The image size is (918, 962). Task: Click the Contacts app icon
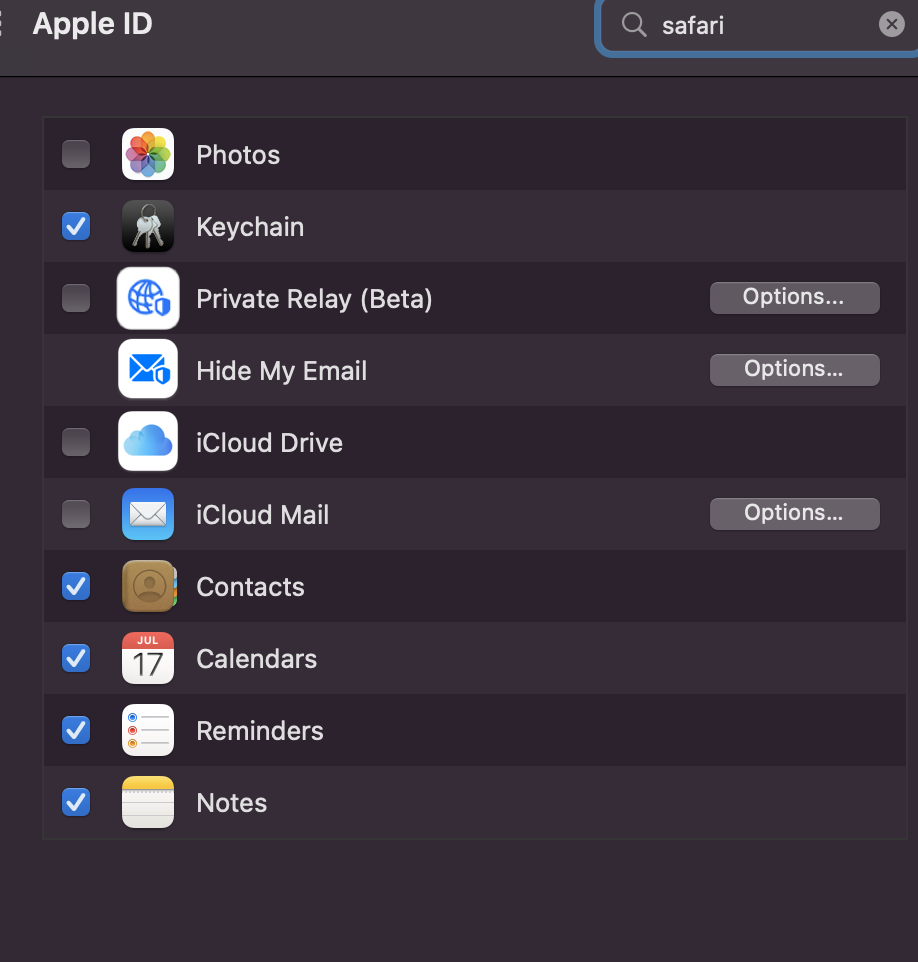(x=149, y=586)
